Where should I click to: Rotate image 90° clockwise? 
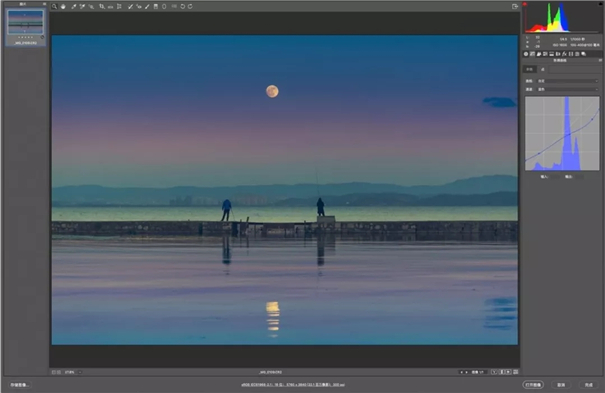coord(190,7)
